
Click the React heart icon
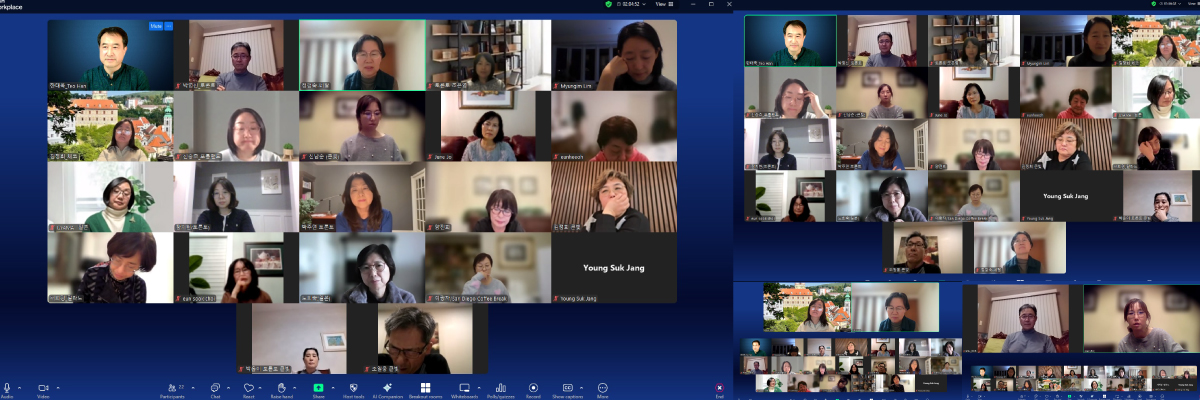248,387
